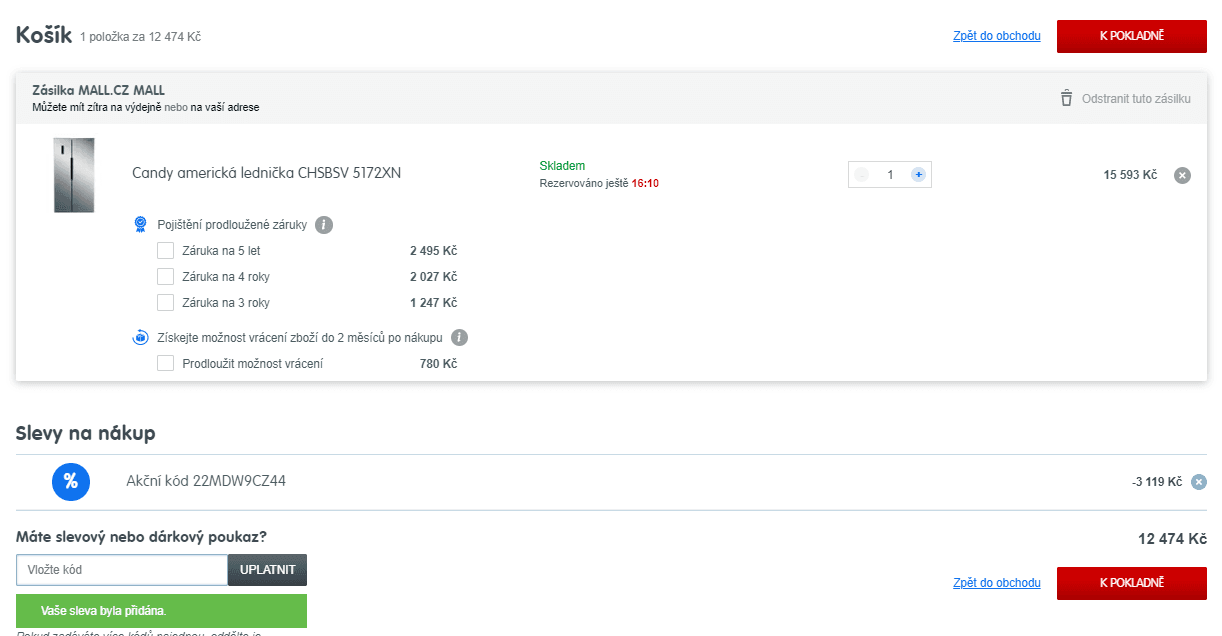Click the 2 495 Kč warranty price
Viewport: 1222px width, 636px height.
433,251
